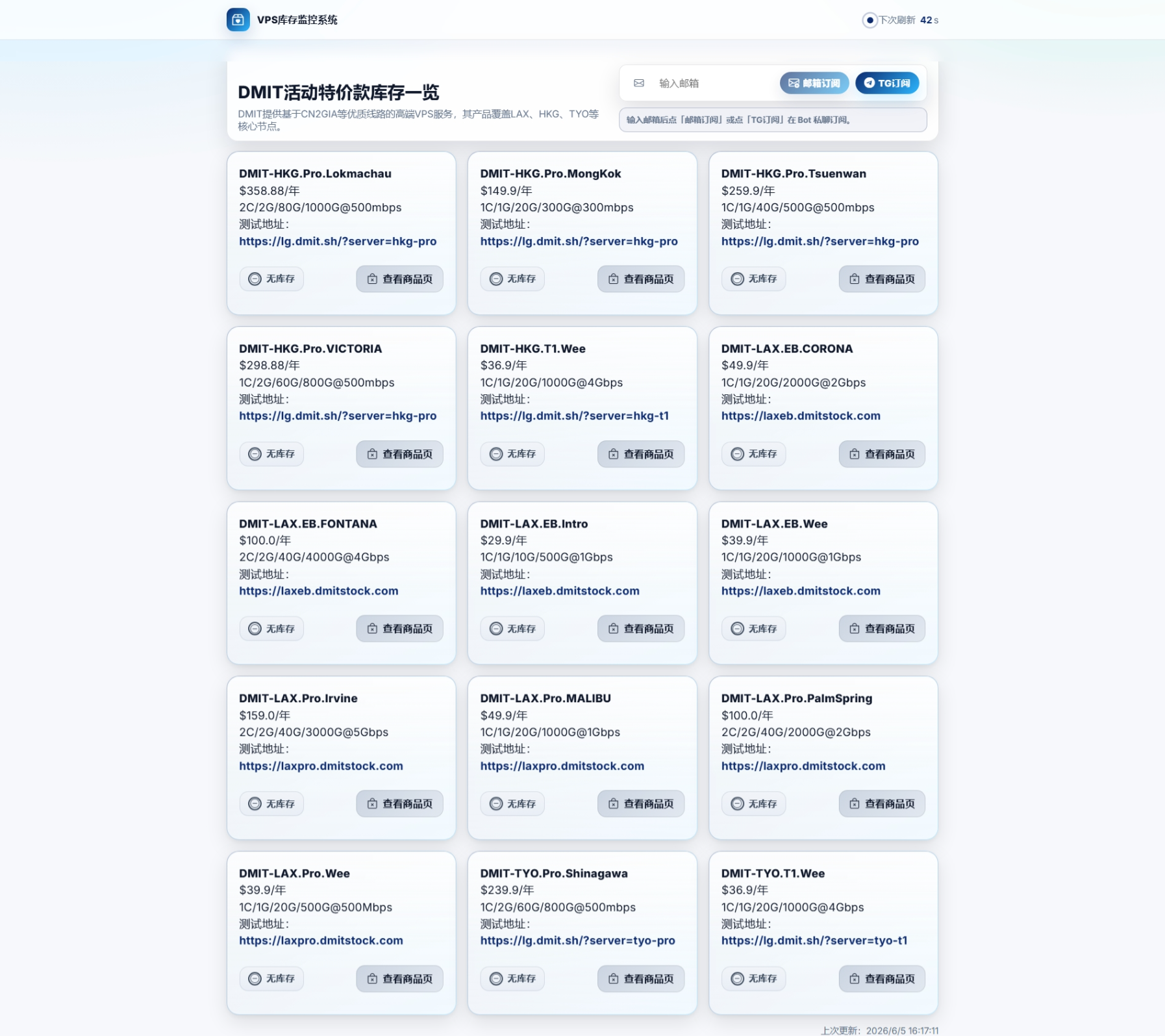This screenshot has height=1036, width=1165.
Task: View product page for DMIT-LAX.EB.Wee
Action: coord(882,629)
